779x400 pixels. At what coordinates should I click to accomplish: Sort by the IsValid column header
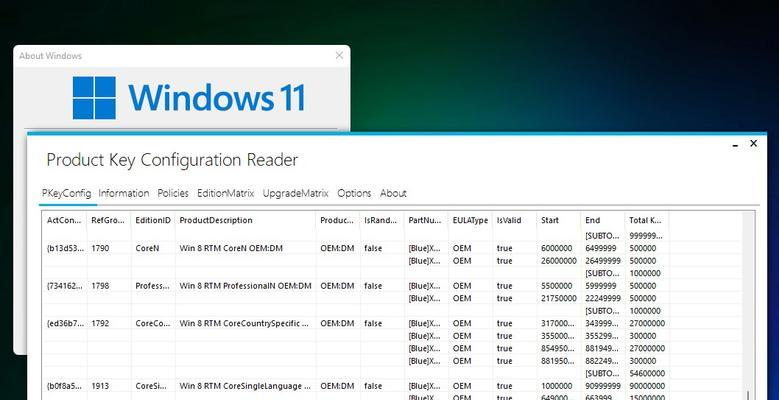point(515,220)
